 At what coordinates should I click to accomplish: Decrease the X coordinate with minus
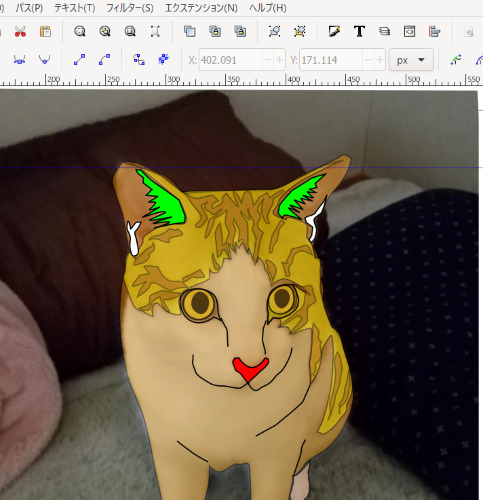point(268,60)
